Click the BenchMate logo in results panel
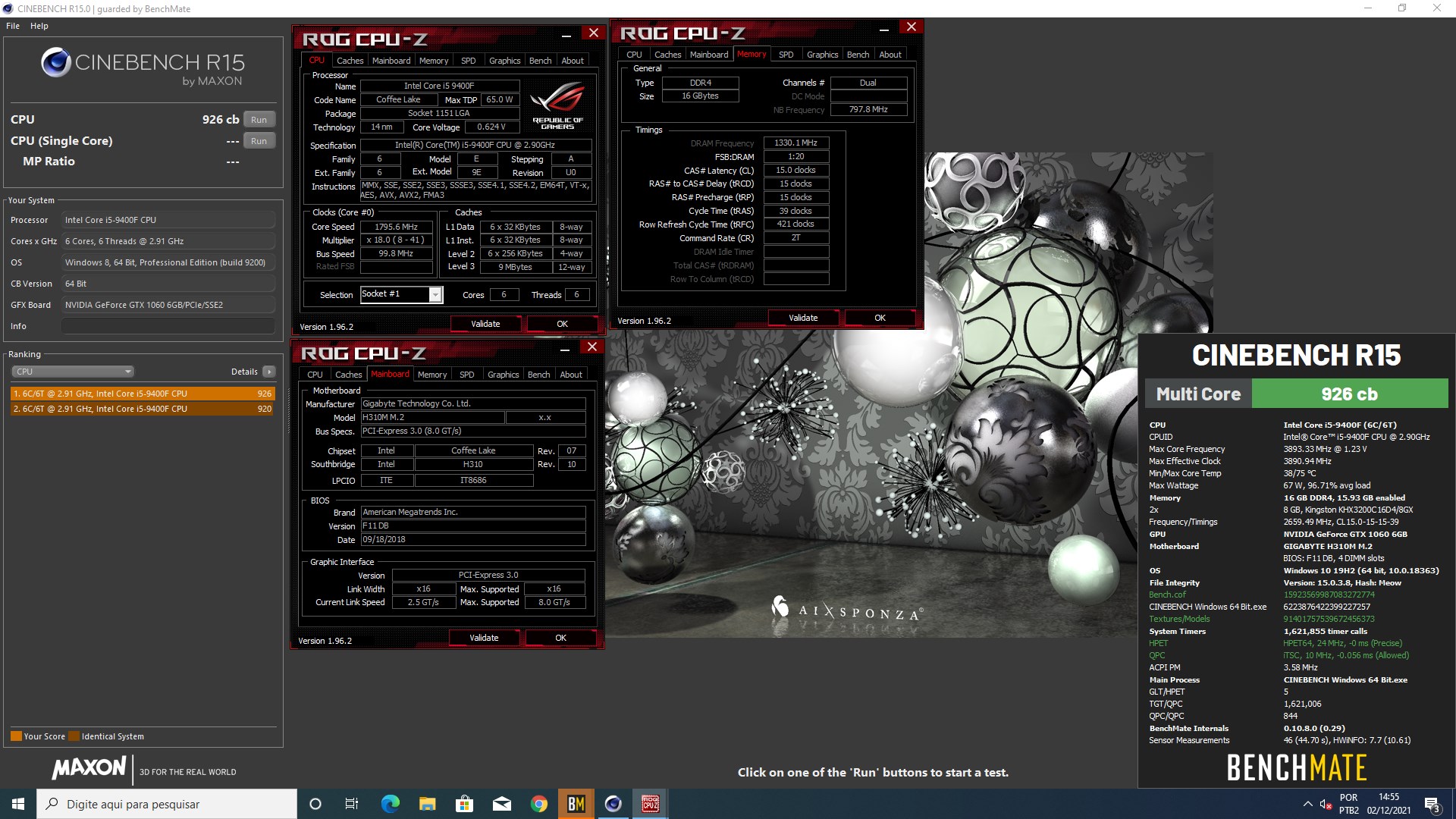The image size is (1456, 819). click(1297, 768)
